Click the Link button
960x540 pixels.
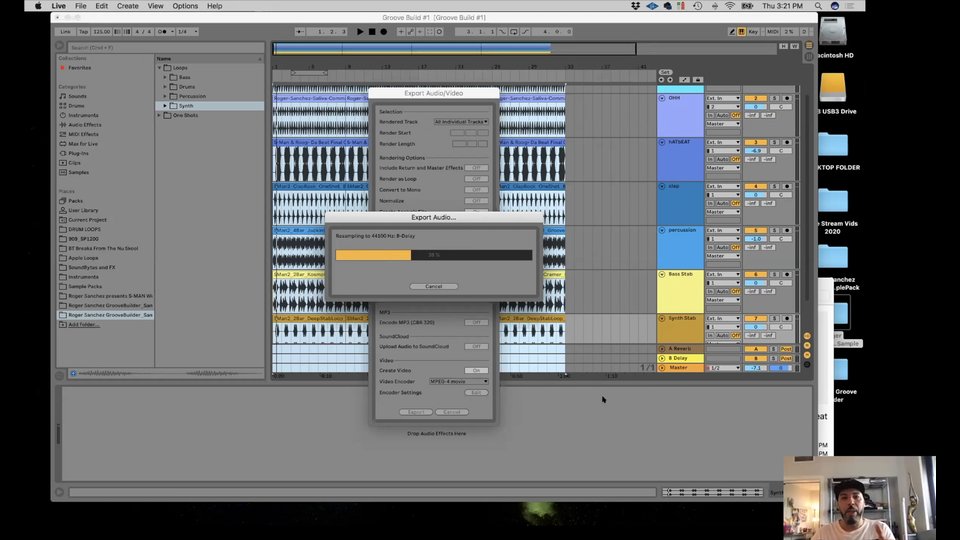coord(66,31)
